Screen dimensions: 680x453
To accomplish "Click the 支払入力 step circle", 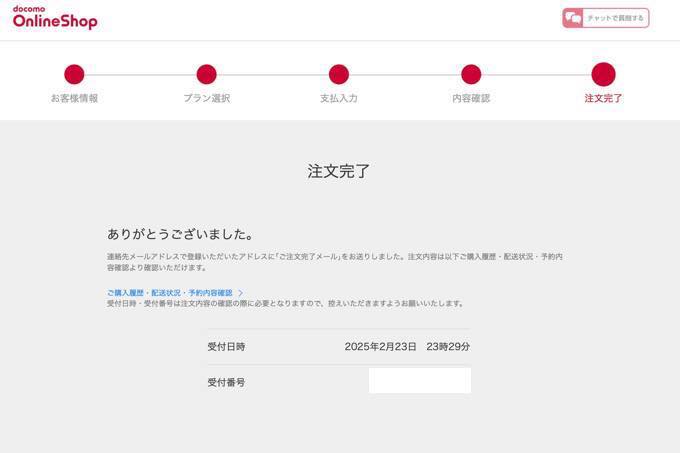I will point(339,74).
